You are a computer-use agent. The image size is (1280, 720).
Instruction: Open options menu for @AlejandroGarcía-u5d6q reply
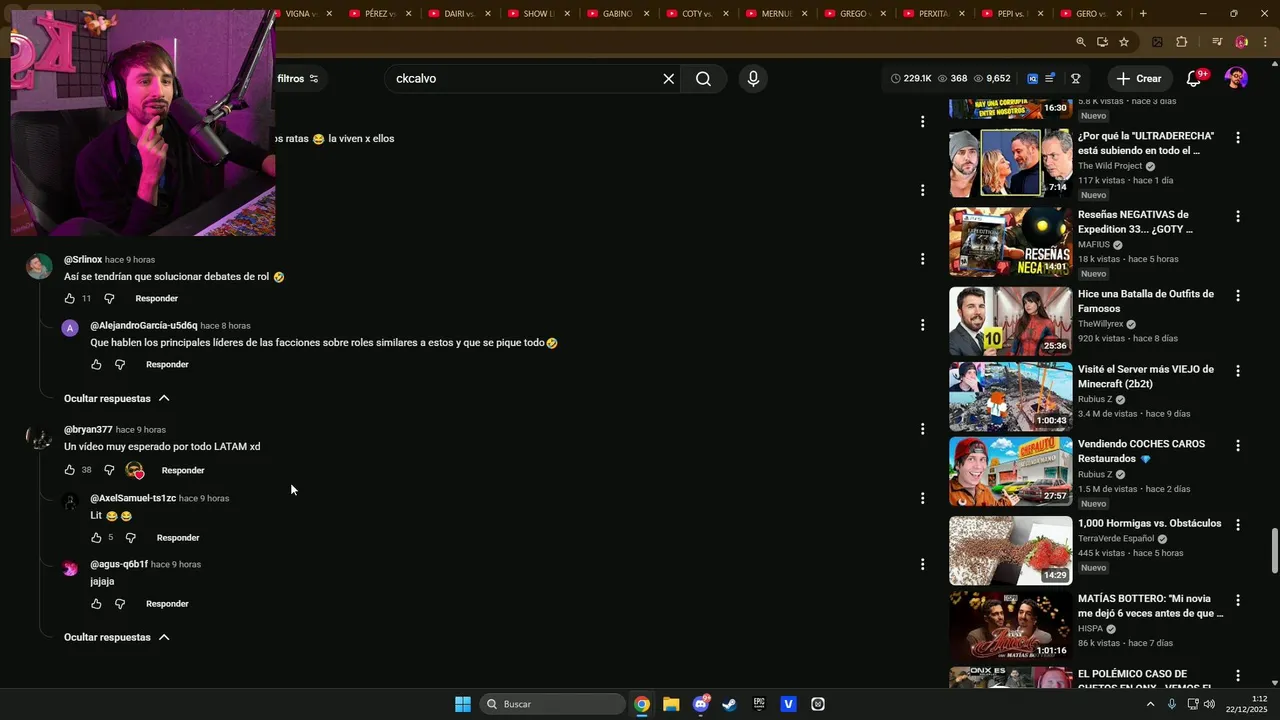(922, 325)
